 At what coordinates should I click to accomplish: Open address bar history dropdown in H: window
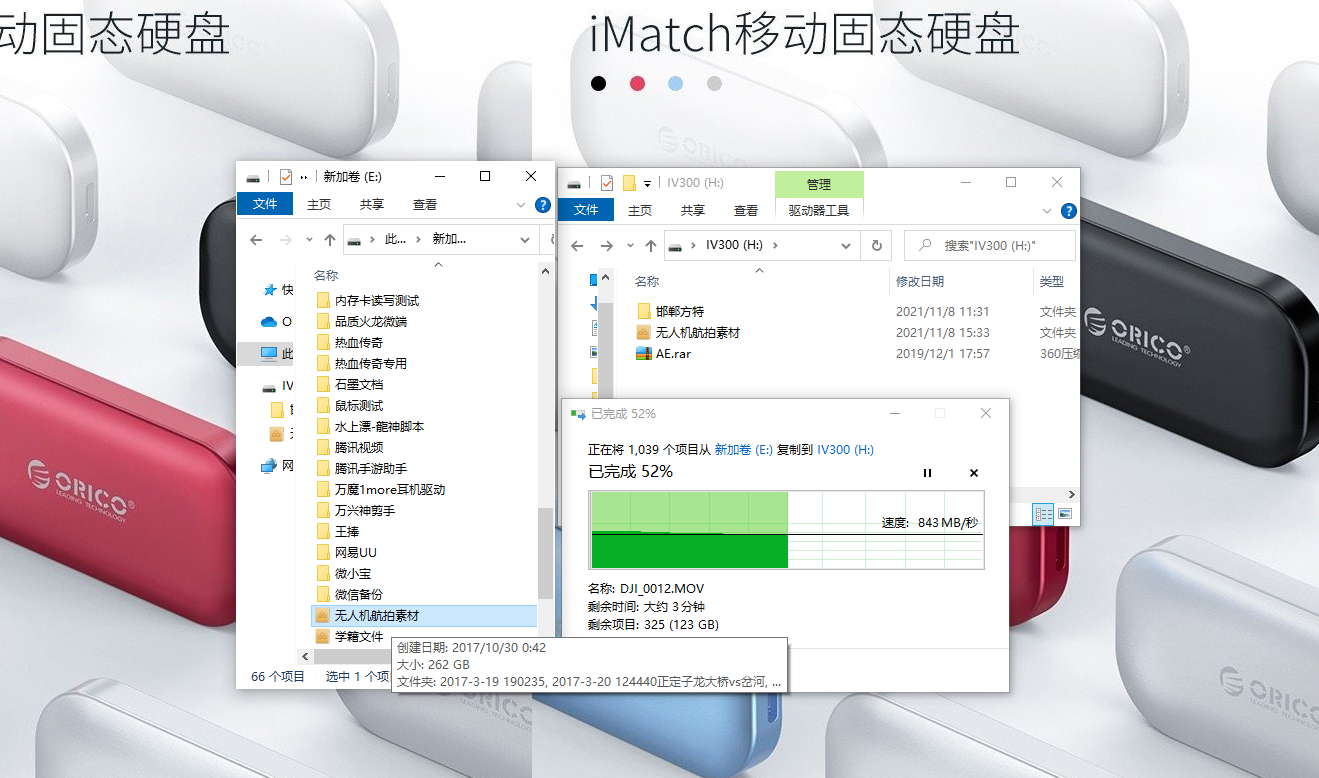click(x=847, y=246)
